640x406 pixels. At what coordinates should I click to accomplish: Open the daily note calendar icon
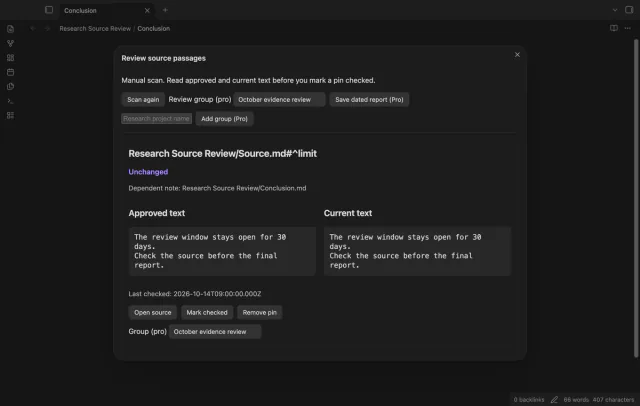click(x=11, y=72)
